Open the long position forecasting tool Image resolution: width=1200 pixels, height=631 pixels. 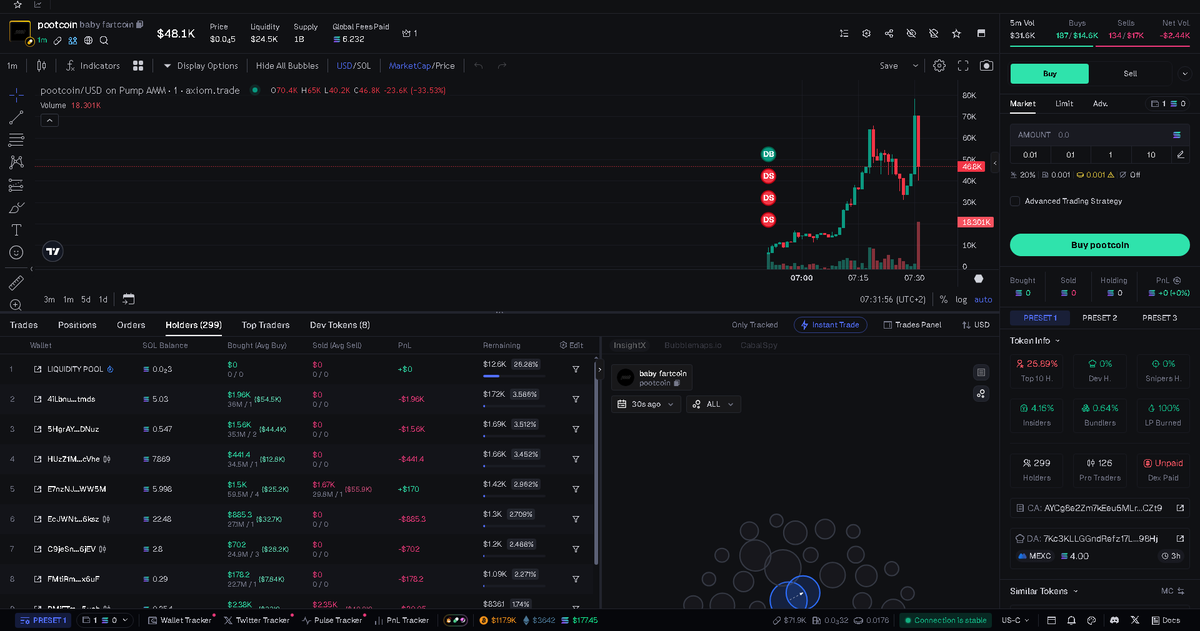click(16, 185)
